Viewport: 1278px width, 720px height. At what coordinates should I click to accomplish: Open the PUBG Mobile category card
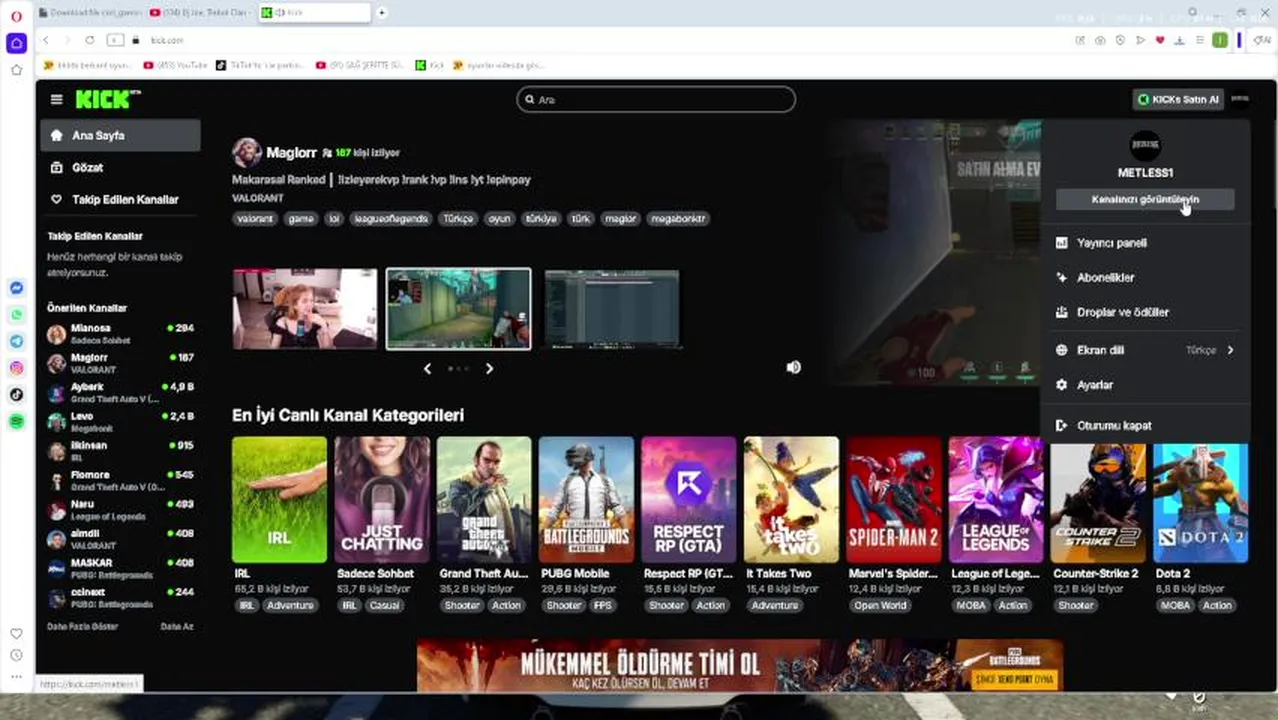pos(586,499)
